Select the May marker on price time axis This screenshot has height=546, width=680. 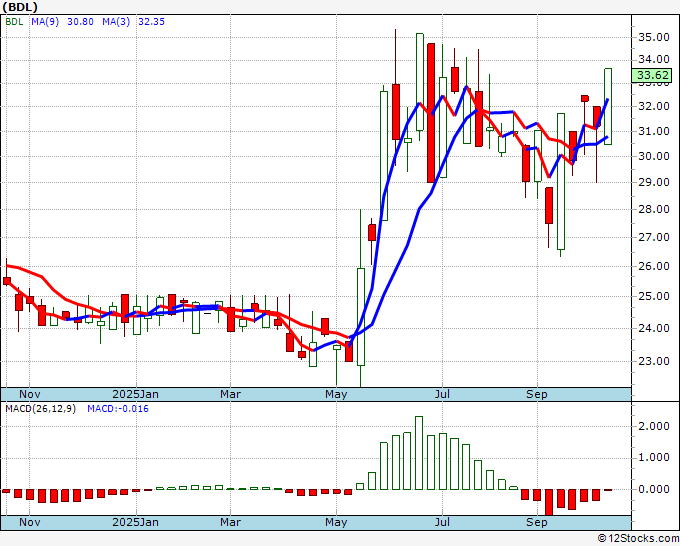pos(336,394)
